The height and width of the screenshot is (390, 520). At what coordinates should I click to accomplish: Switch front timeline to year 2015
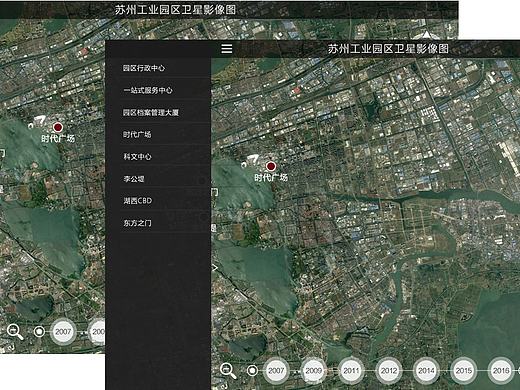pos(464,370)
